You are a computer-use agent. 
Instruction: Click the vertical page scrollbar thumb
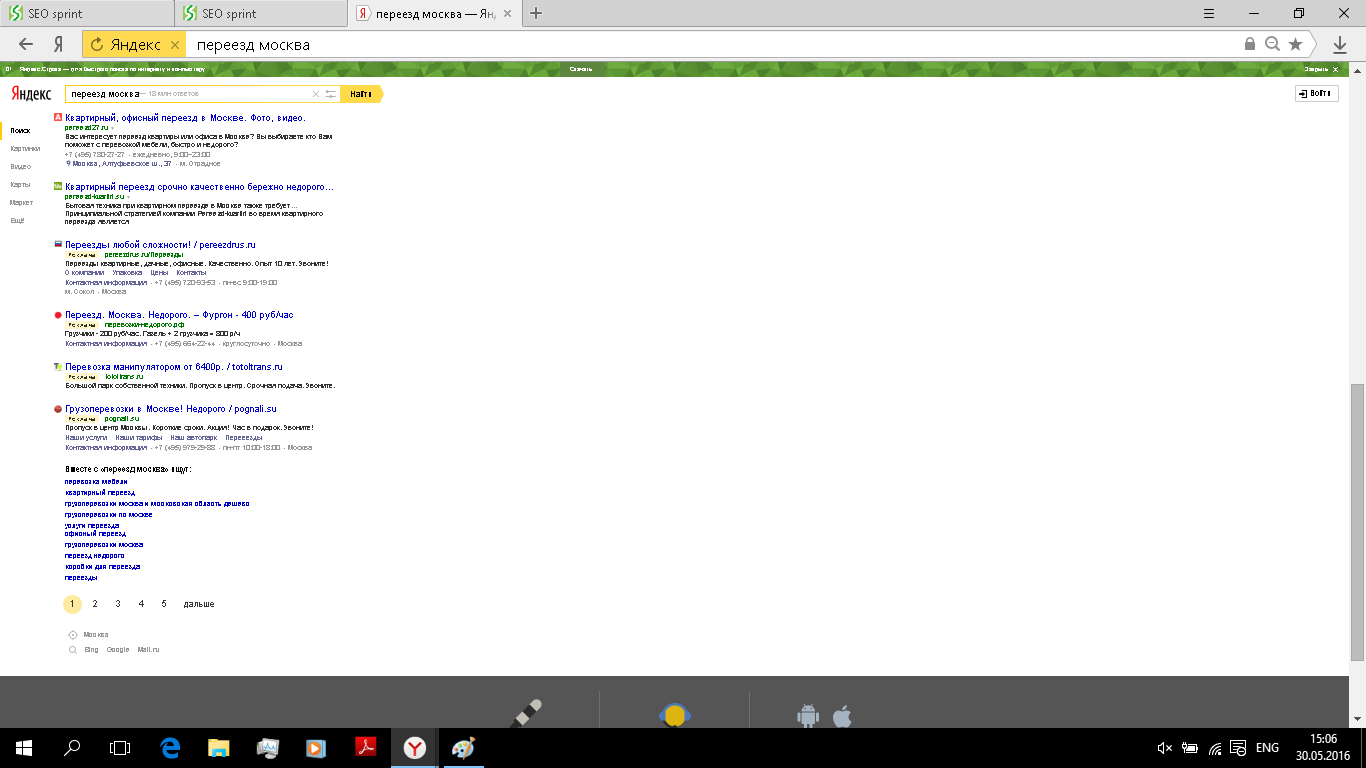(x=1357, y=522)
